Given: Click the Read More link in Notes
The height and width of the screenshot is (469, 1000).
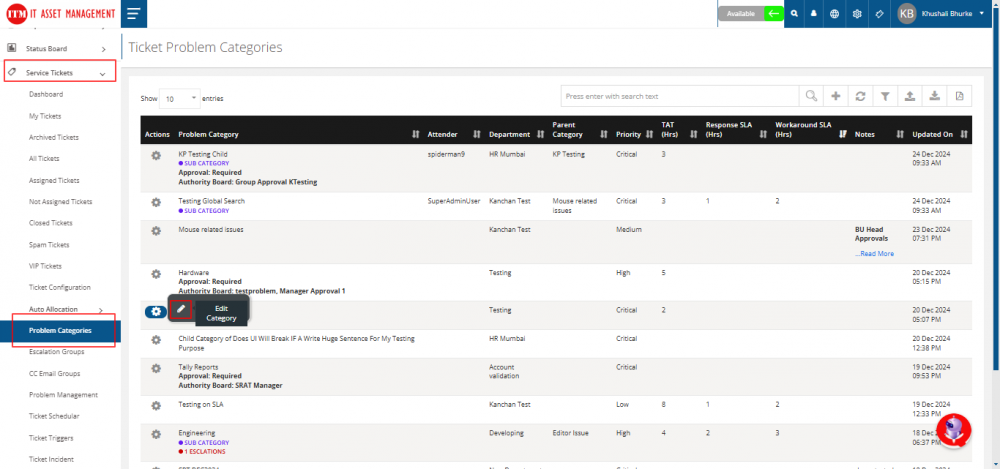Looking at the screenshot, I should (x=874, y=254).
